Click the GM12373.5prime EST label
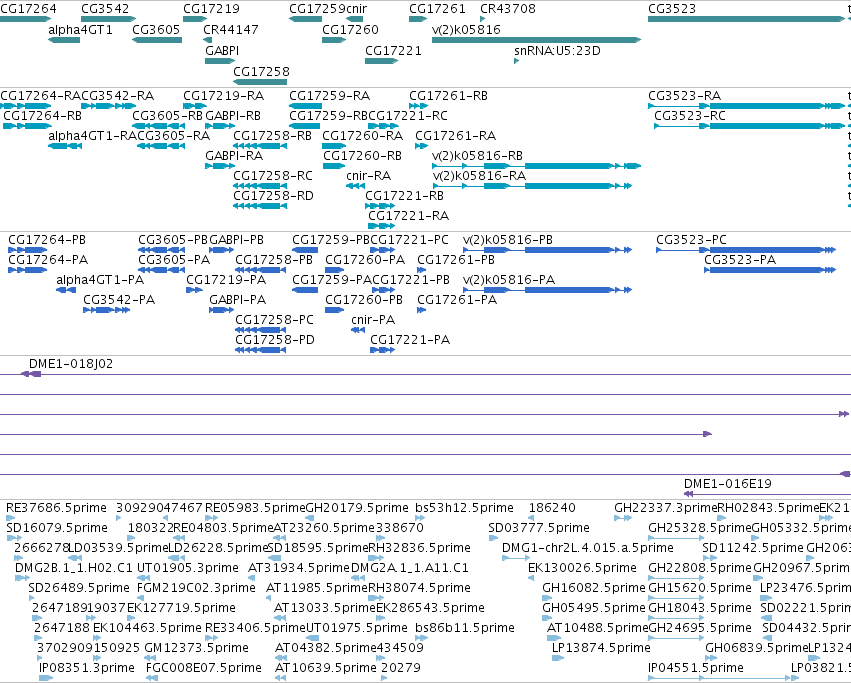Screen dimensions: 851x683 [x=196, y=648]
